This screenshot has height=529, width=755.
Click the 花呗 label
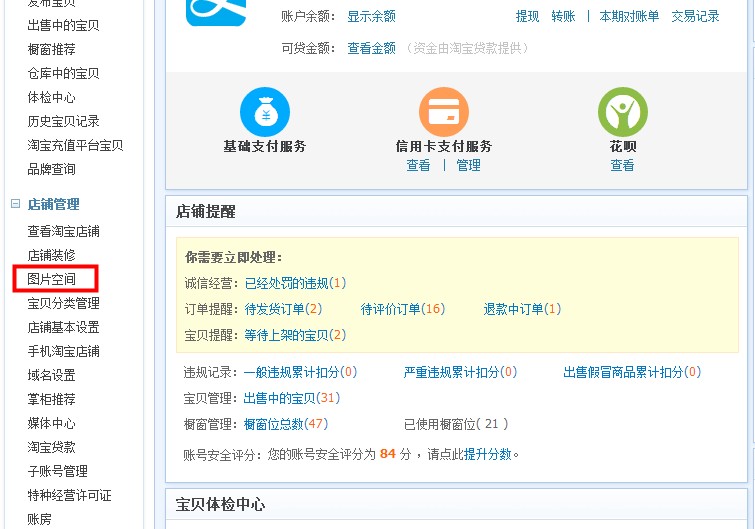623,146
